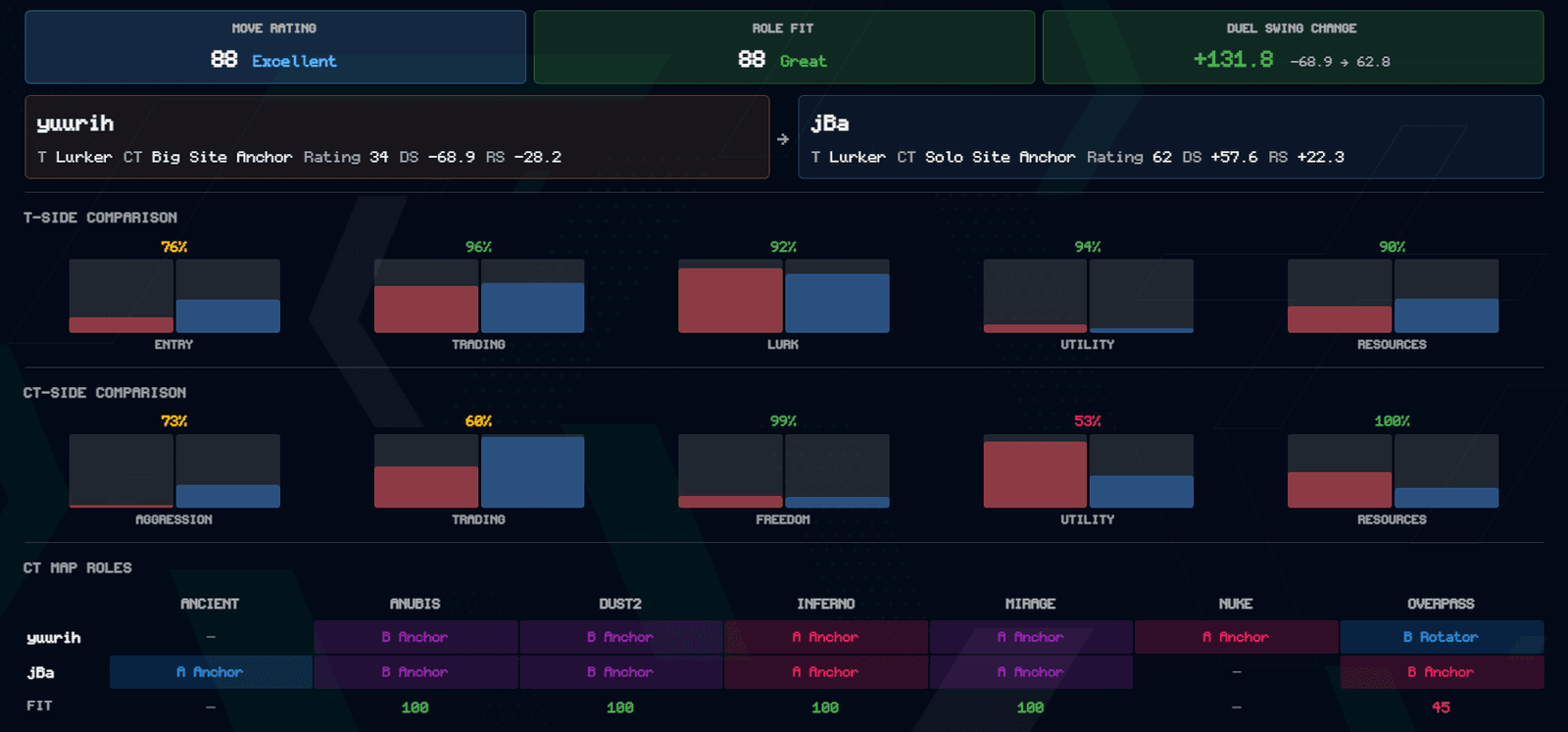
Task: Select yuurih's B Rotator cell on Overpass
Action: (x=1442, y=637)
